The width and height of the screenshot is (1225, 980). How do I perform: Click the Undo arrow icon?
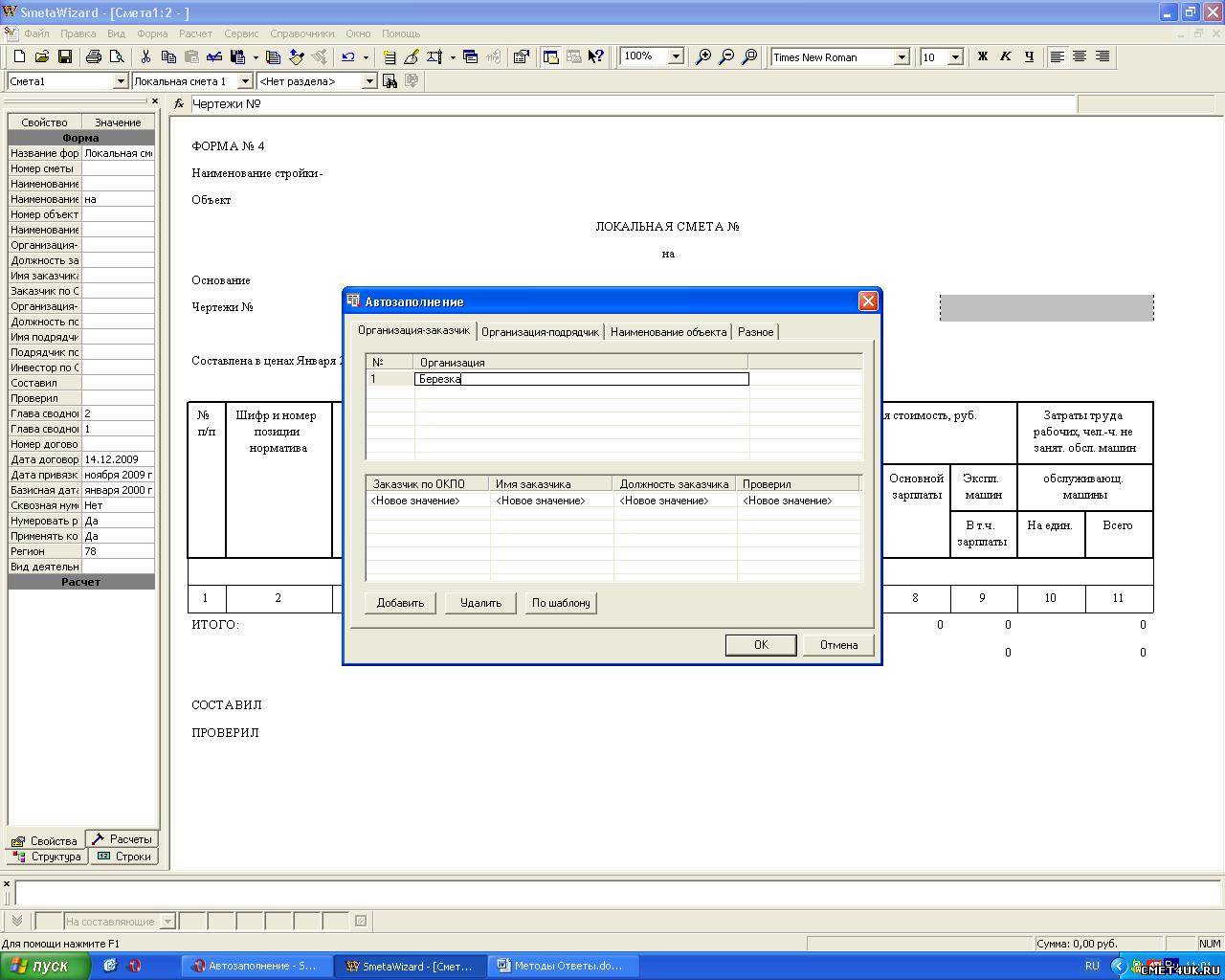[x=348, y=57]
